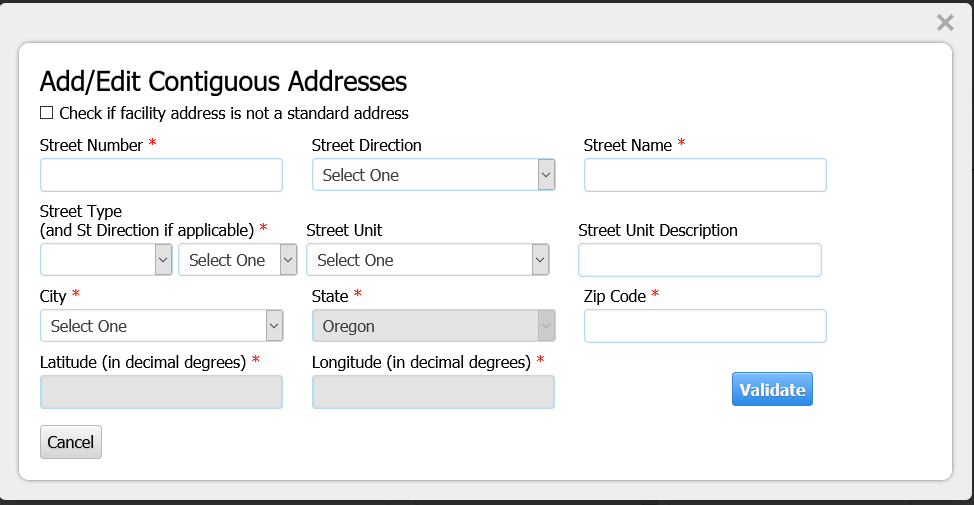Close the dialog with the X icon
This screenshot has width=974, height=505.
pyautogui.click(x=945, y=23)
